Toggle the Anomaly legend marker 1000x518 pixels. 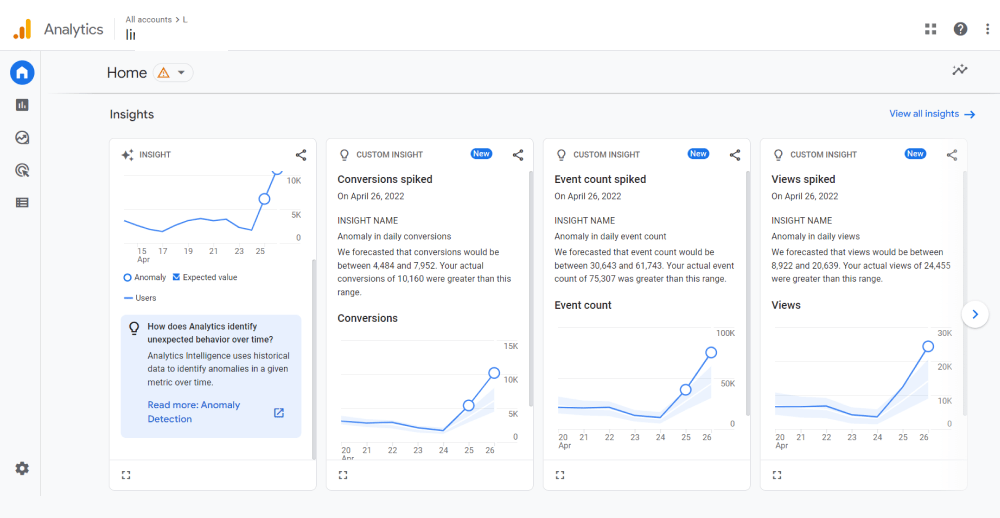point(128,278)
